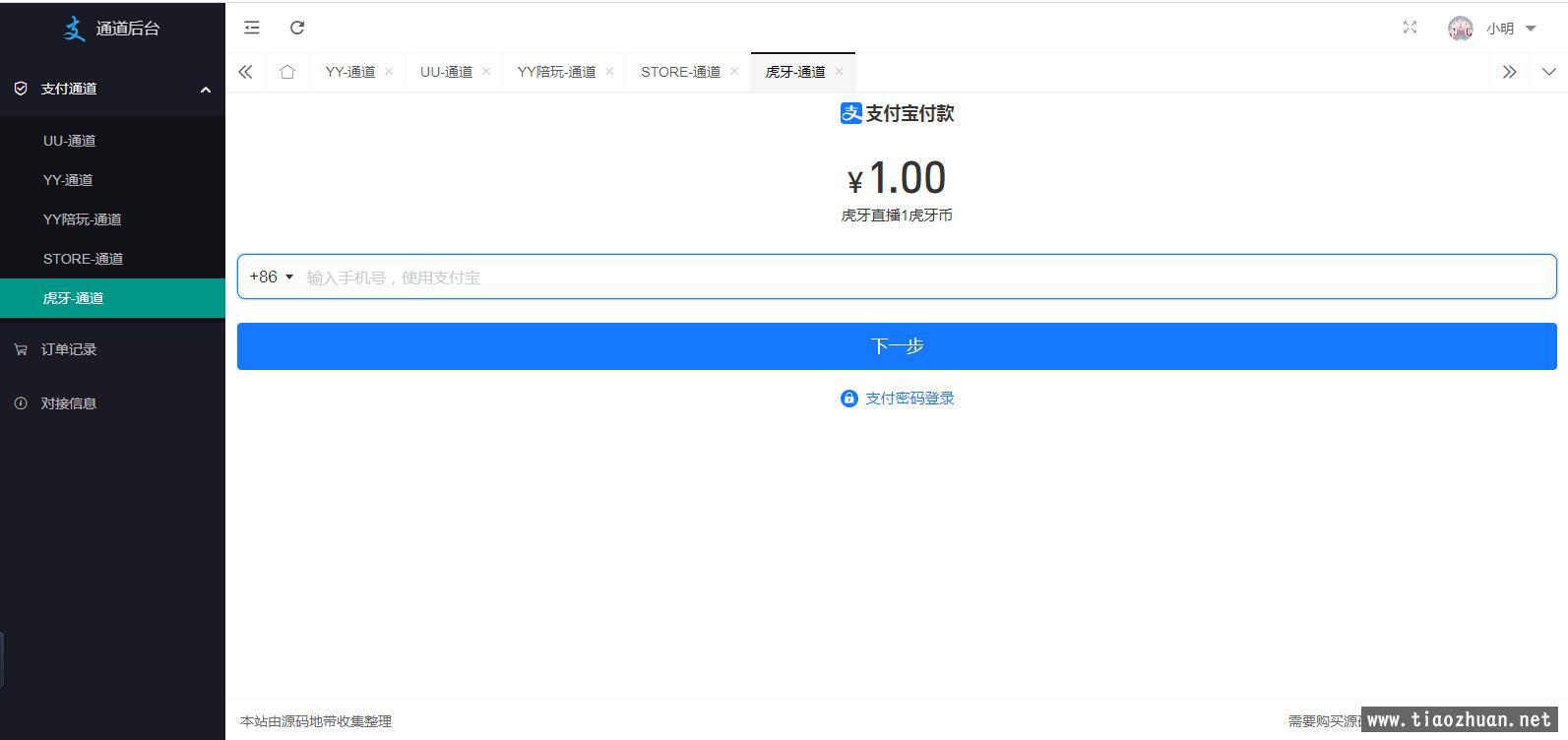The width and height of the screenshot is (1568, 740).
Task: Click the cart icon beside 订单记录
Action: coord(21,349)
